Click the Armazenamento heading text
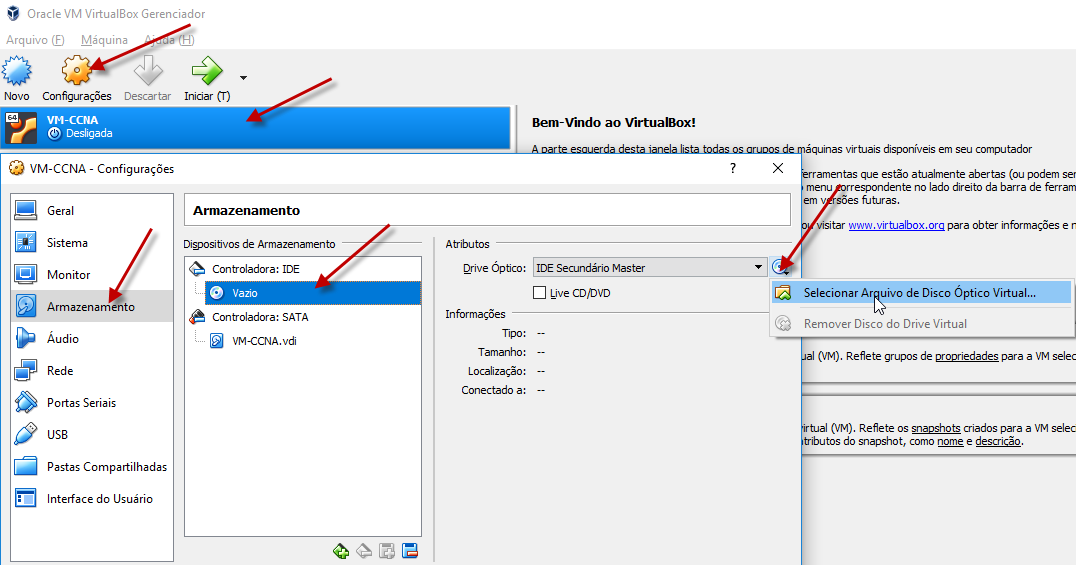 pyautogui.click(x=246, y=211)
